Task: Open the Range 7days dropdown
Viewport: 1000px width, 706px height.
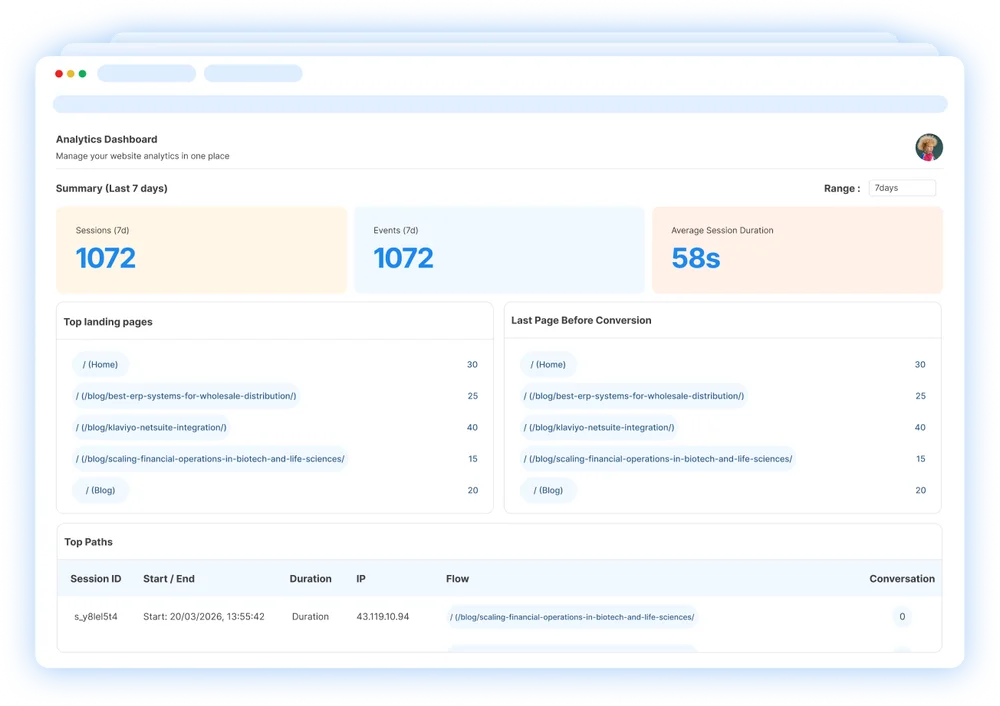Action: [x=902, y=188]
